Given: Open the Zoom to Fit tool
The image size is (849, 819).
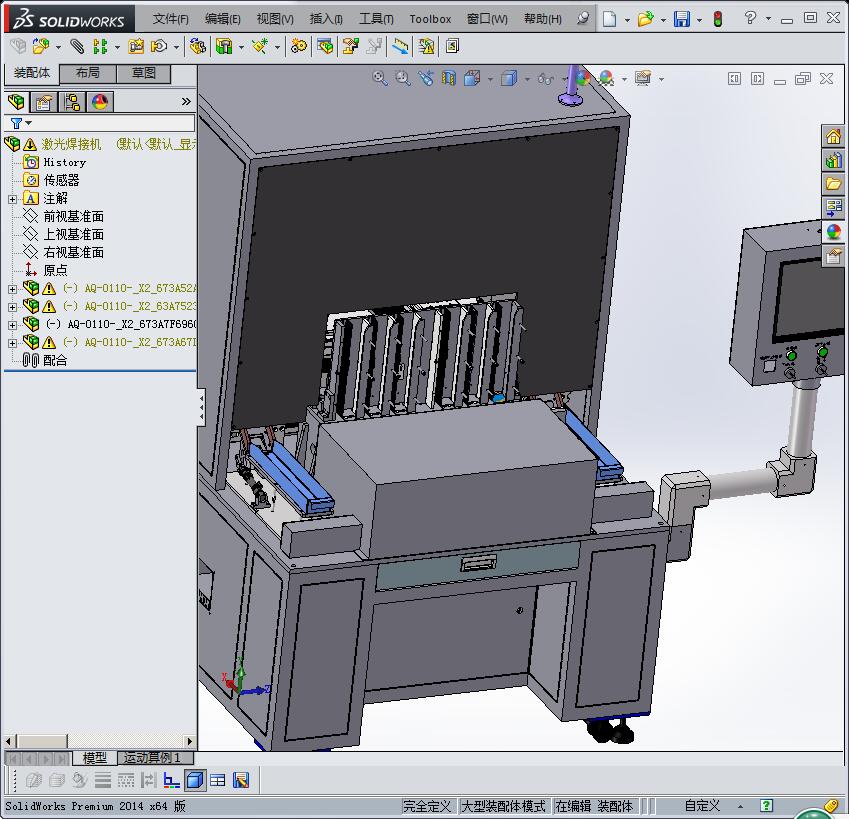Looking at the screenshot, I should (380, 78).
